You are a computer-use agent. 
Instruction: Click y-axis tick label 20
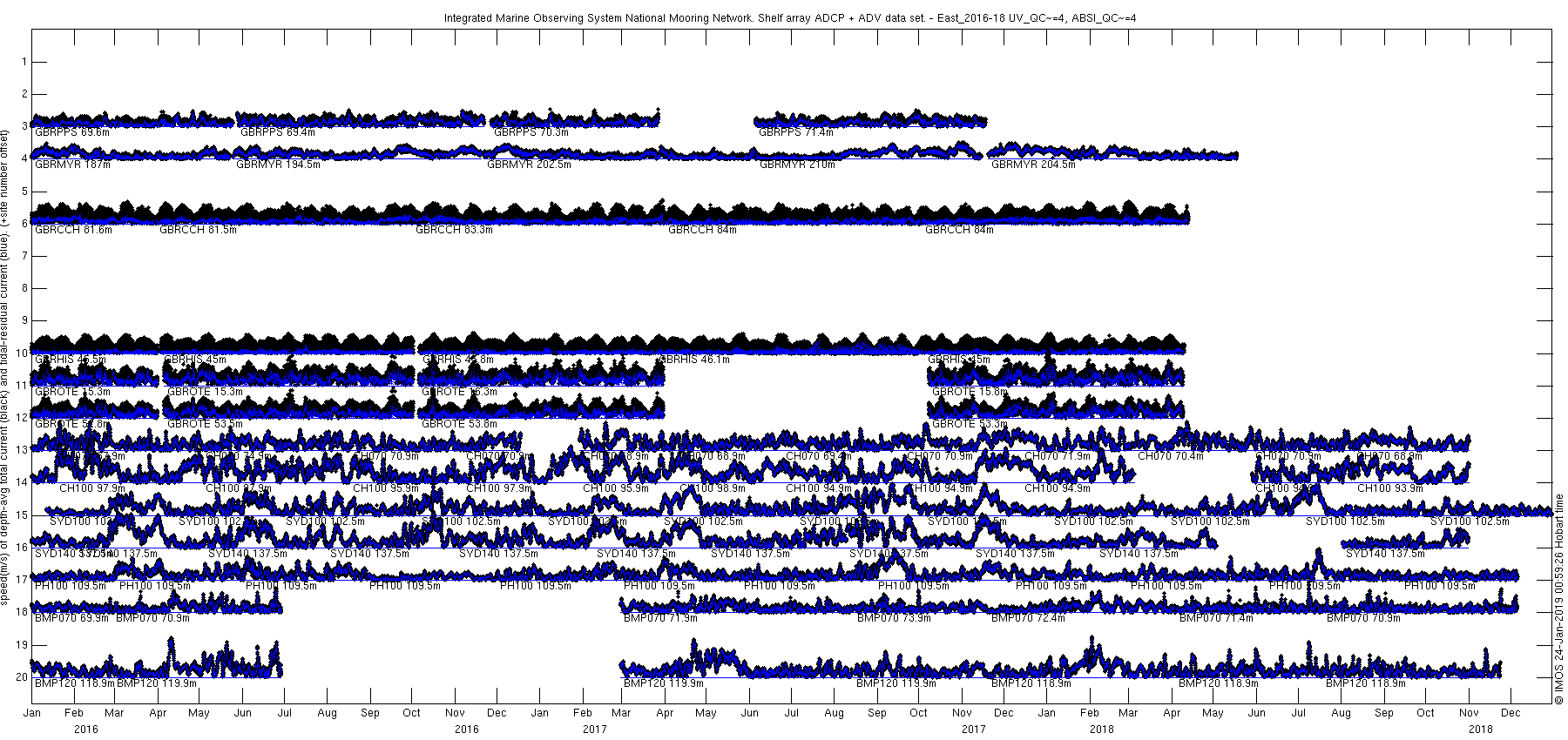pos(21,676)
